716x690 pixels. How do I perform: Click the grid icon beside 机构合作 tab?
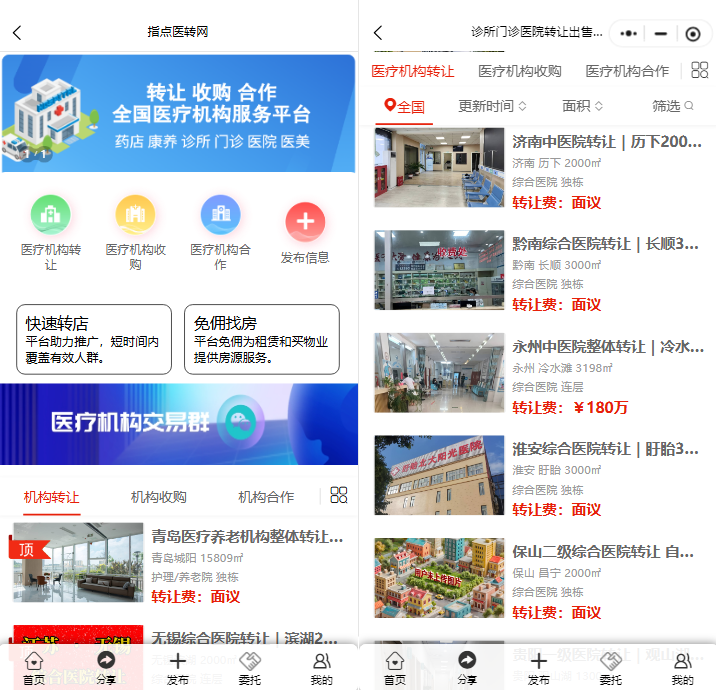pyautogui.click(x=339, y=496)
